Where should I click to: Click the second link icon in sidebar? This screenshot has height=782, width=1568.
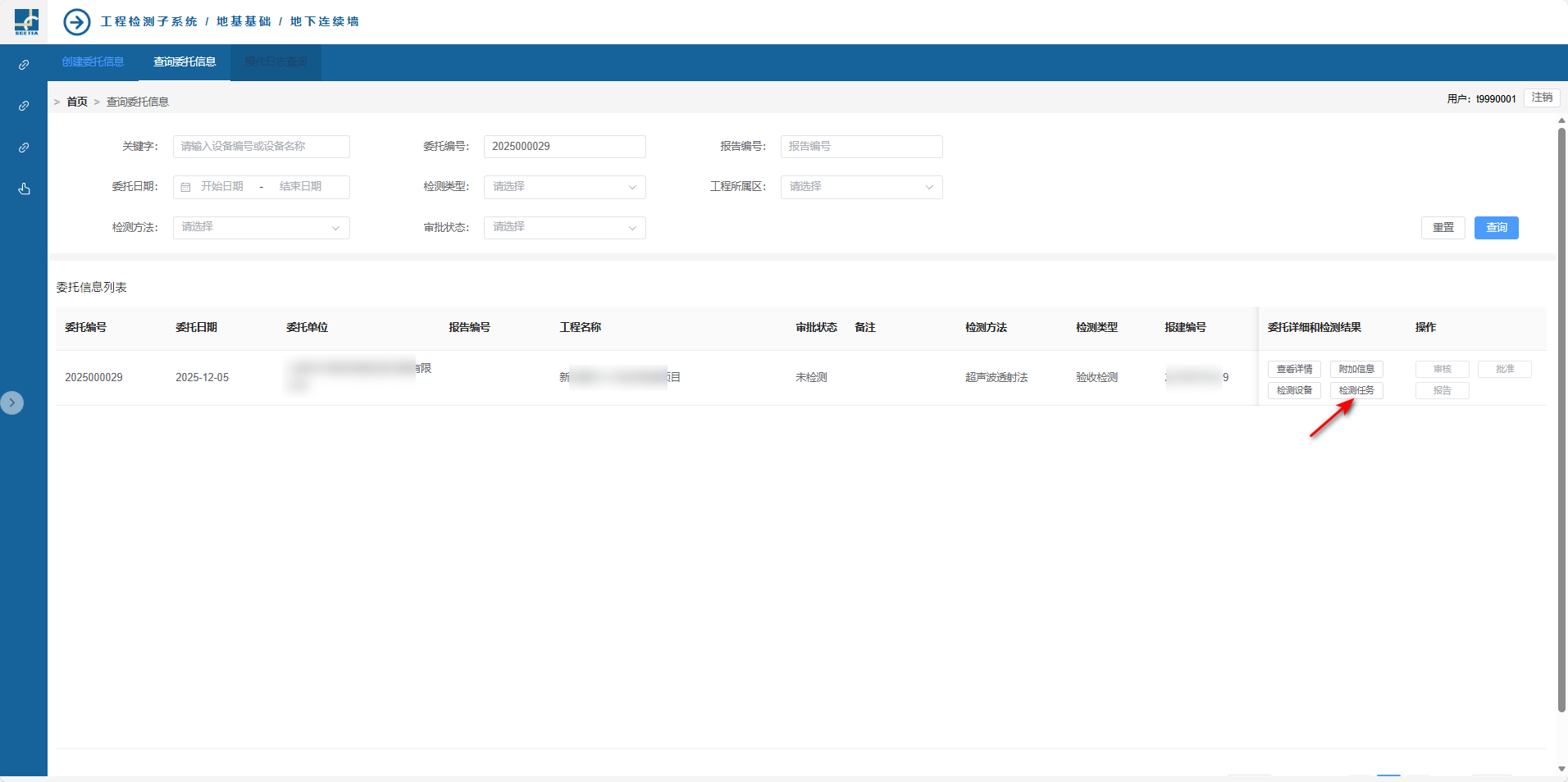24,106
